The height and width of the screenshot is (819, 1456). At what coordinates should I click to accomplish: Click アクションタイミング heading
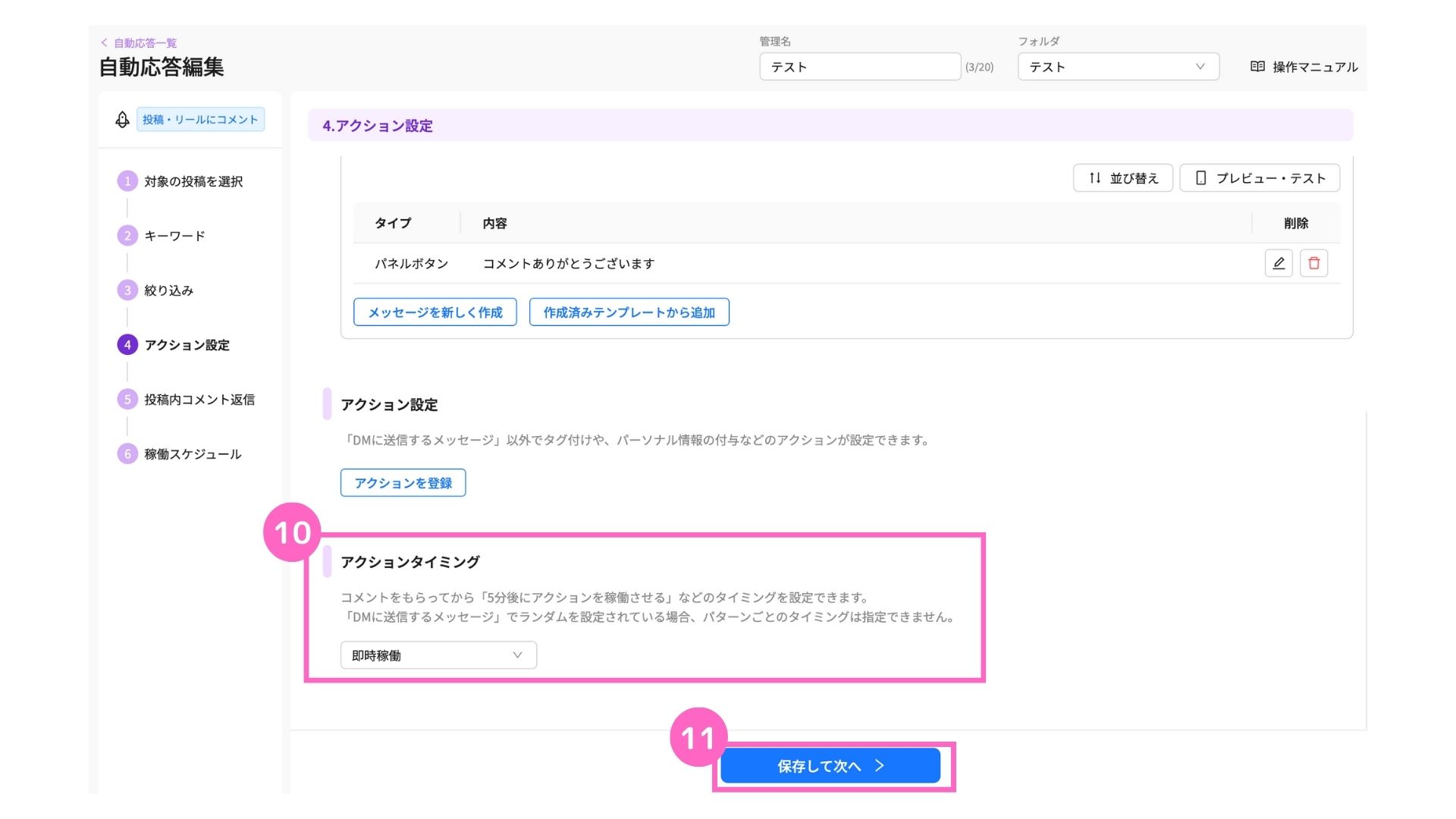[x=410, y=562]
